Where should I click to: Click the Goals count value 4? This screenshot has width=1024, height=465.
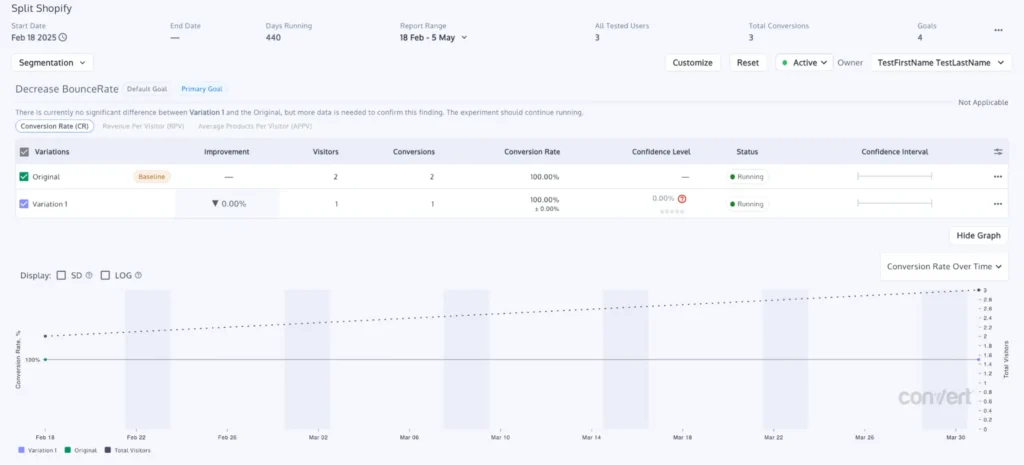(x=920, y=37)
